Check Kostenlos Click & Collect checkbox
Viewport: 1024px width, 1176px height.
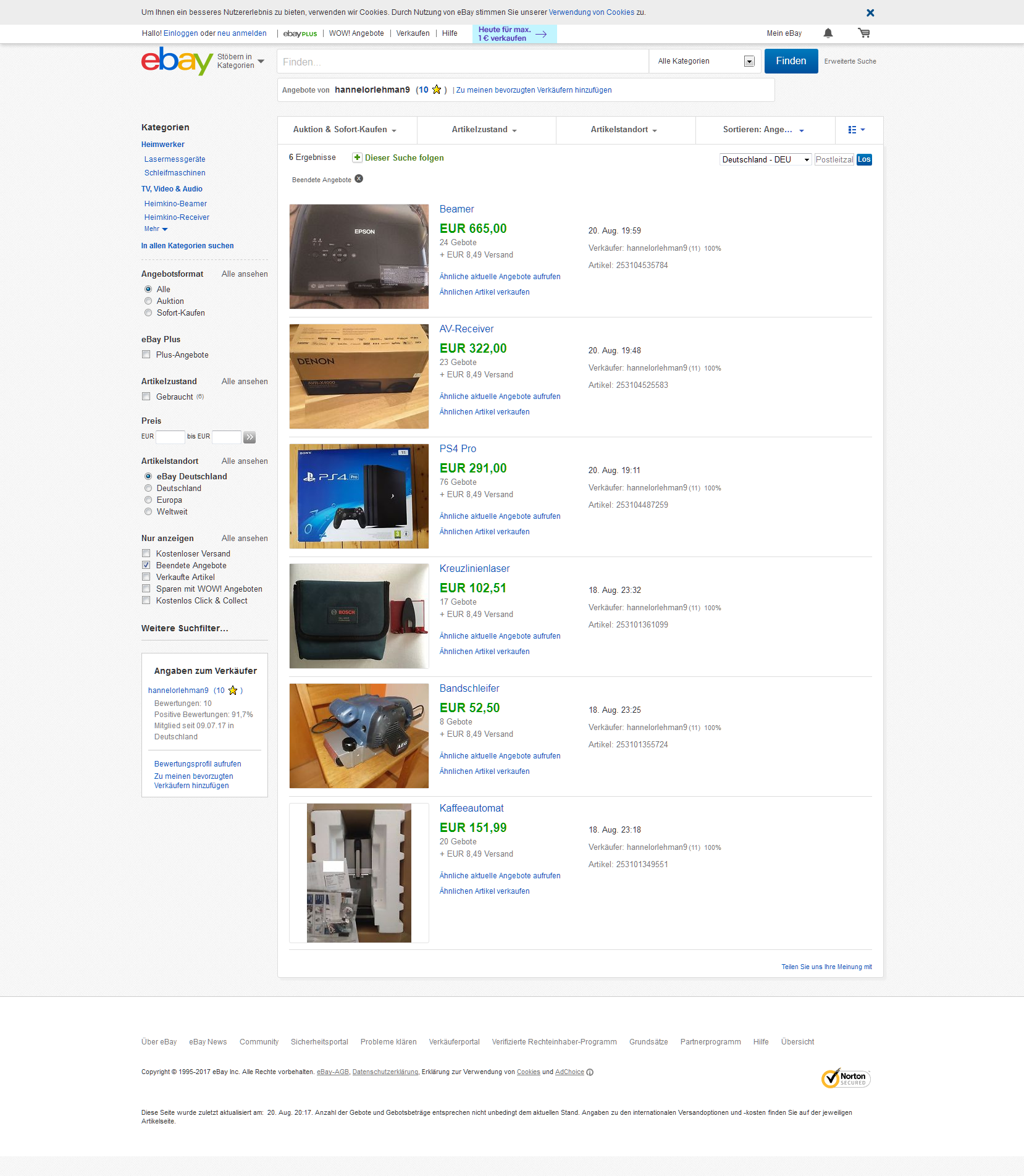click(146, 600)
